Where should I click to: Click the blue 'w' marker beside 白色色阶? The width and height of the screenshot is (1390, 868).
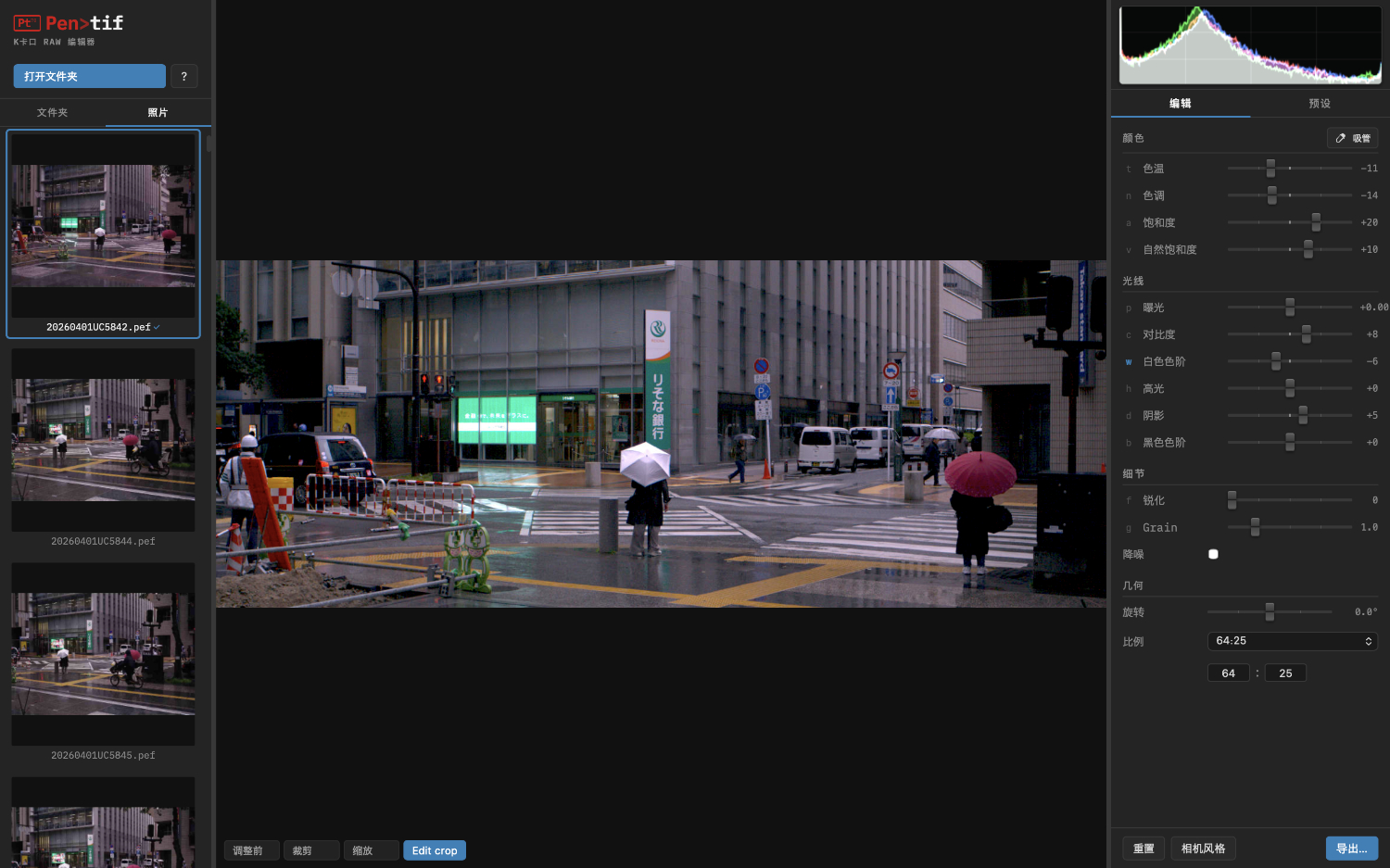point(1128,362)
